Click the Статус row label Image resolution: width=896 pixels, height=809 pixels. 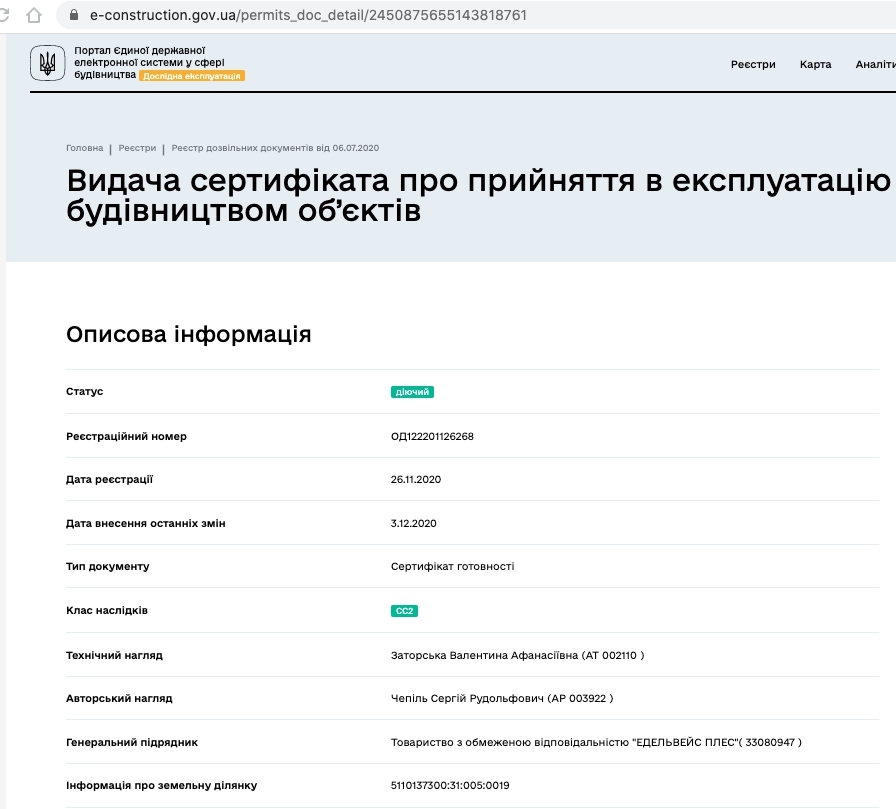tap(85, 391)
